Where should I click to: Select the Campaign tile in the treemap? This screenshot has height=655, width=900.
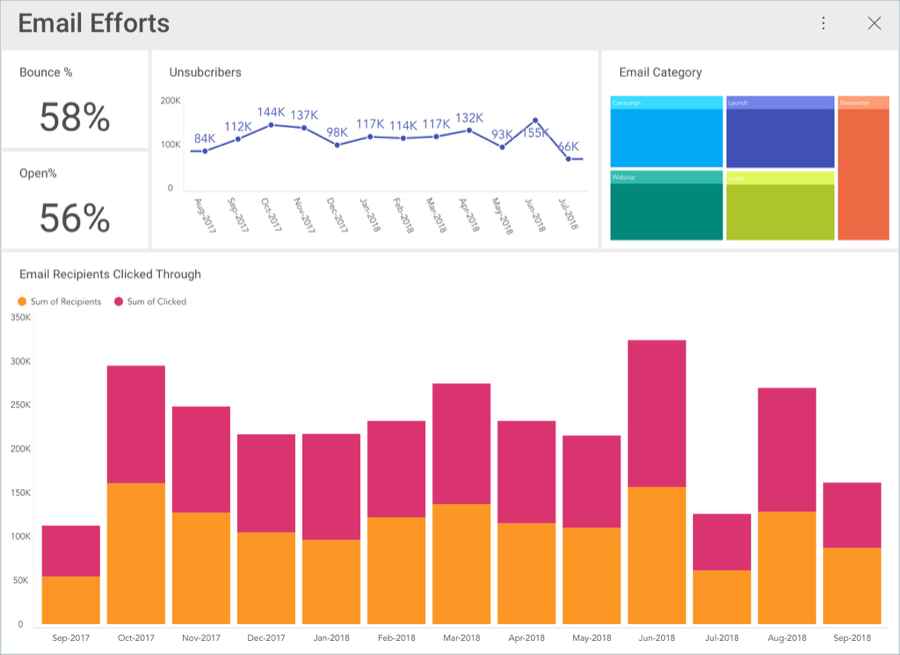(x=666, y=137)
